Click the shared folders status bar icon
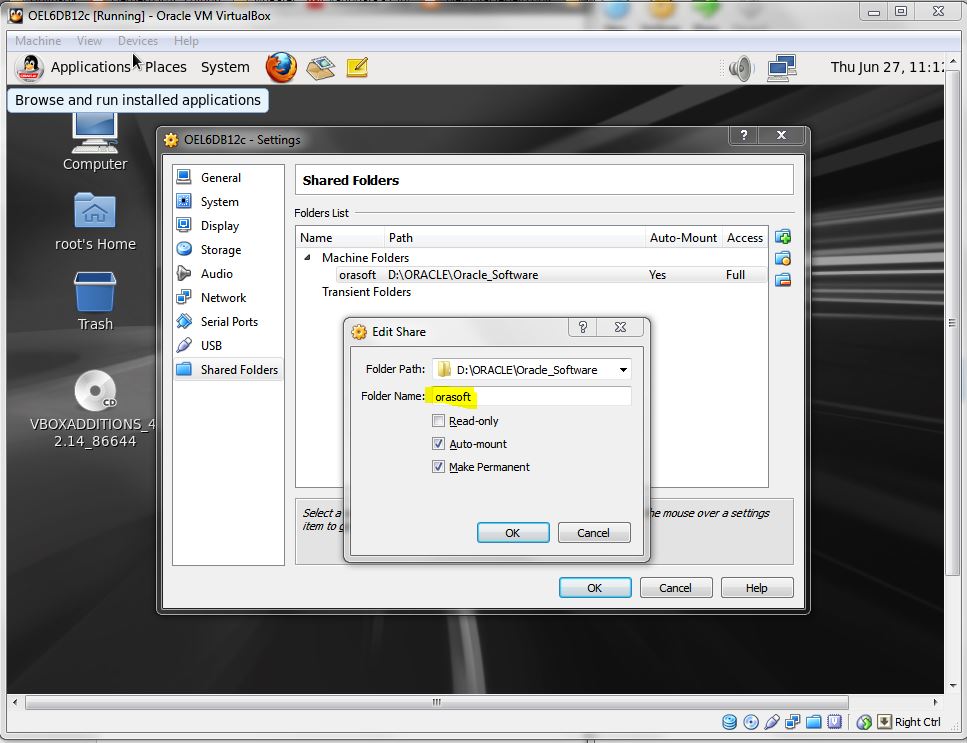Screen dimensions: 967x743 point(813,722)
